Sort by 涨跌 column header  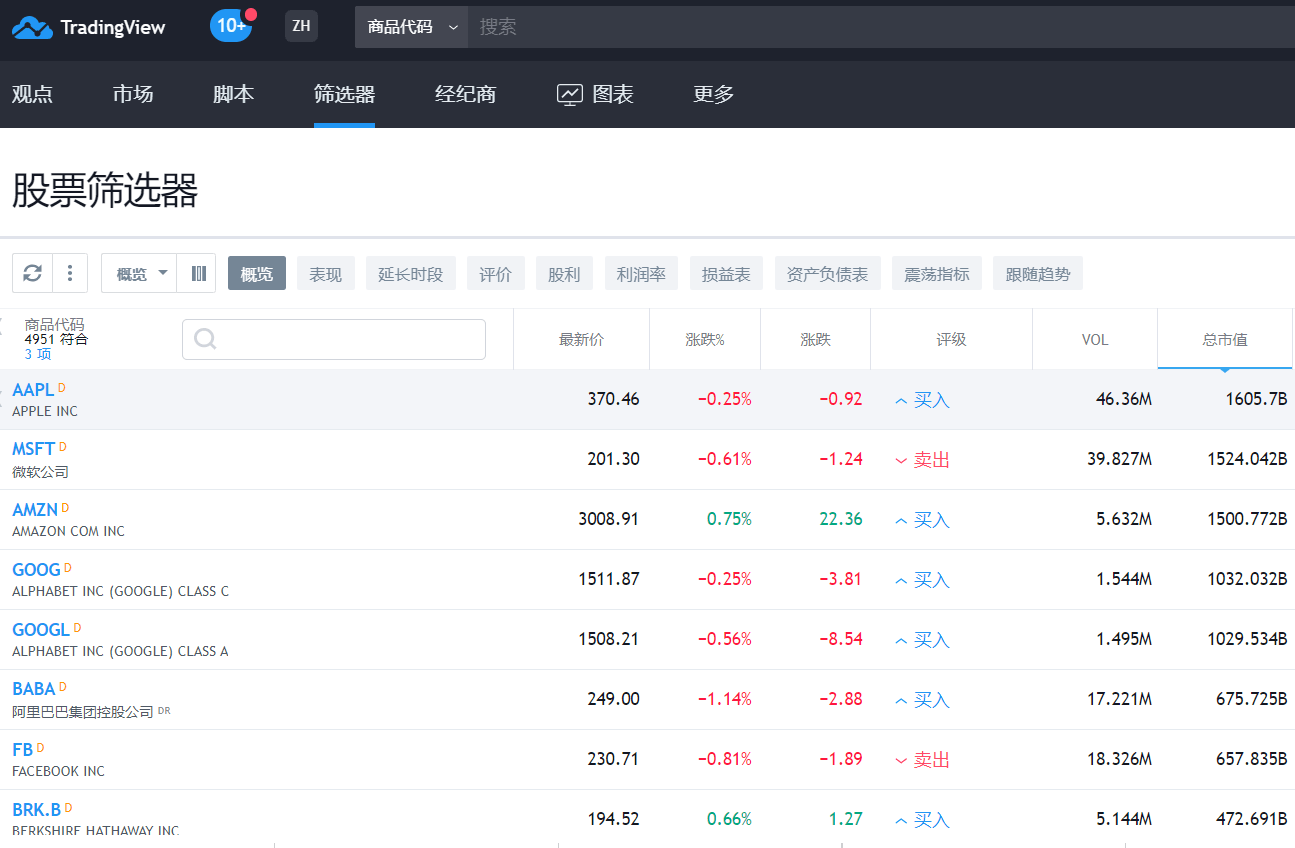tap(816, 339)
